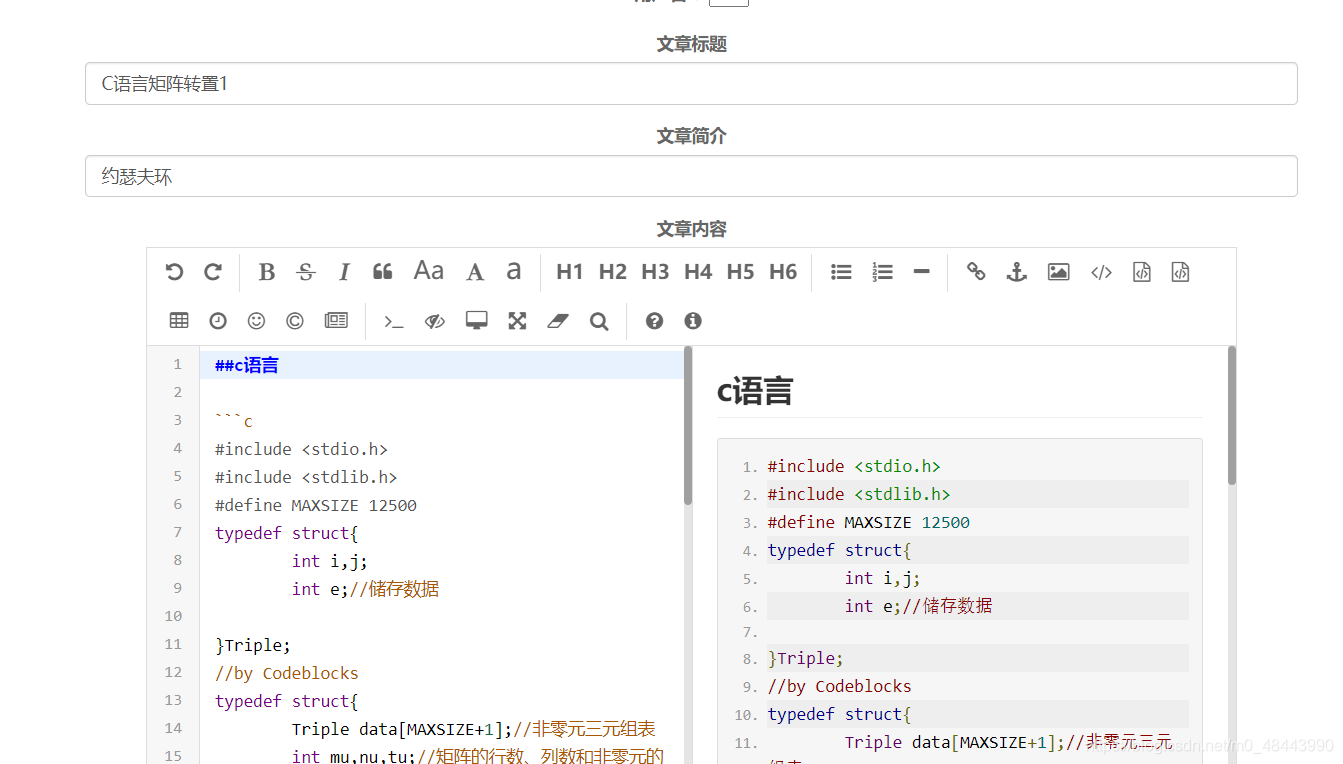Click preview line 6 'int e;//储存数据'
Viewport: 1343px width, 764px height.
[x=918, y=606]
